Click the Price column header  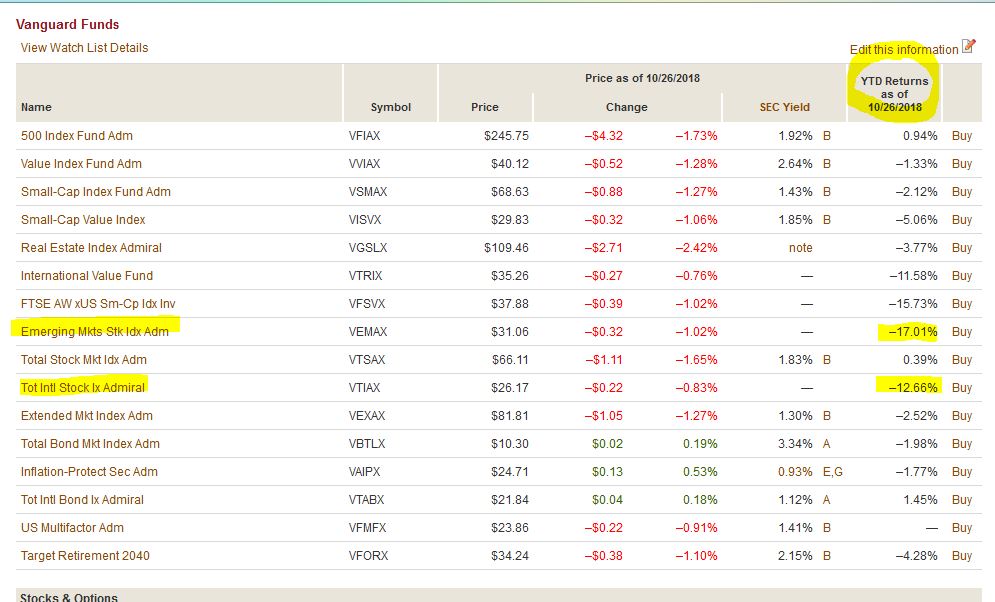485,107
